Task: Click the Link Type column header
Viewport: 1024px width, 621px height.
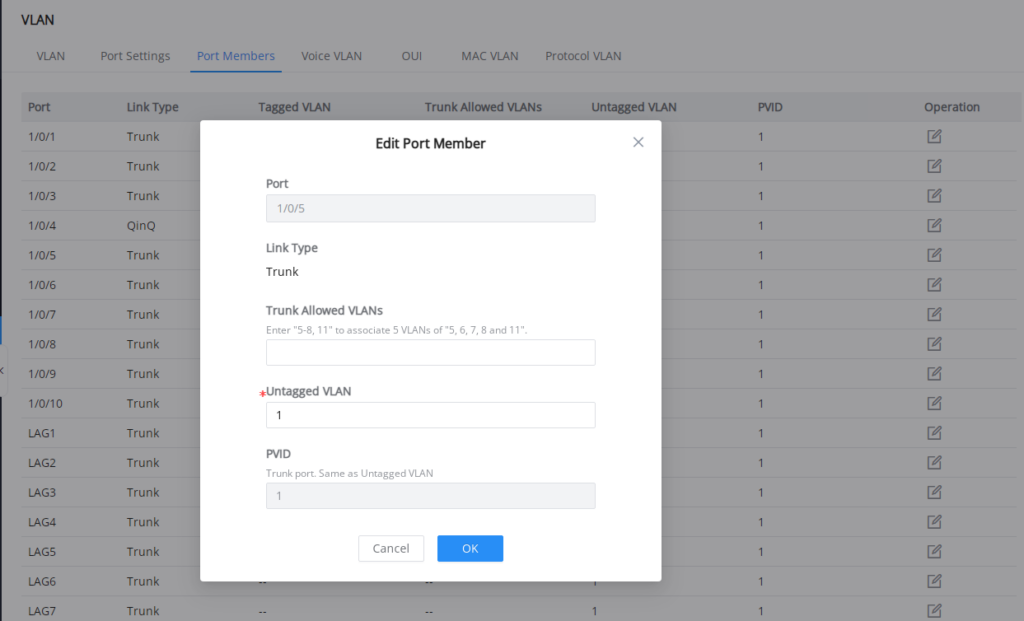Action: click(152, 107)
